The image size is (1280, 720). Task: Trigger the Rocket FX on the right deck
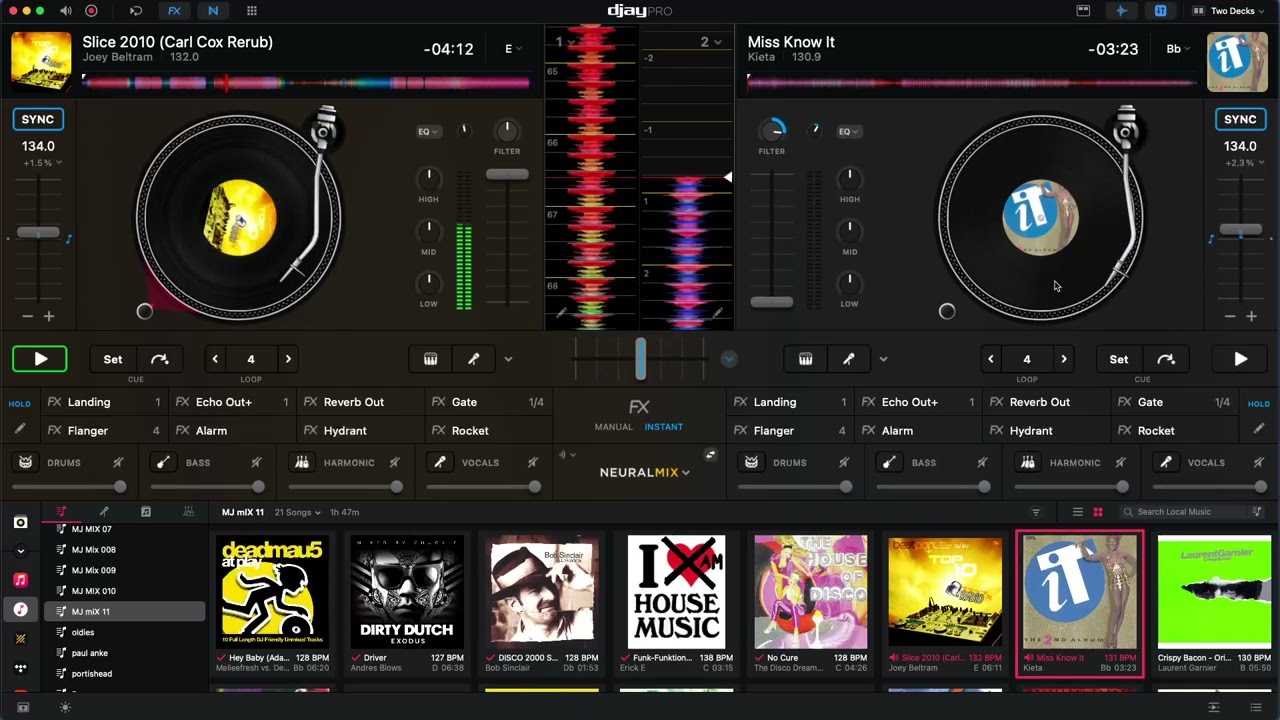click(1174, 431)
